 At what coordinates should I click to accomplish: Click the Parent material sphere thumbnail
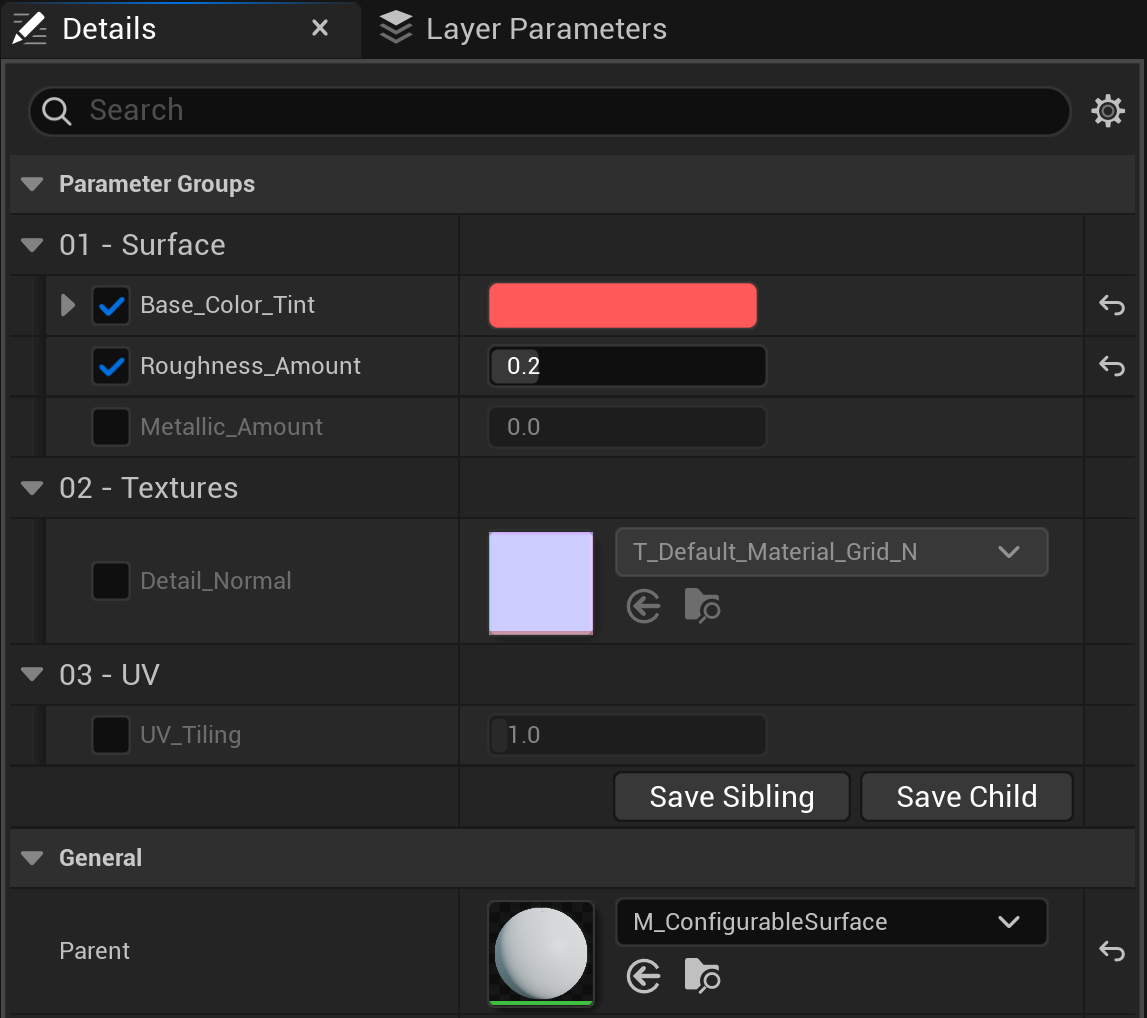(x=541, y=954)
